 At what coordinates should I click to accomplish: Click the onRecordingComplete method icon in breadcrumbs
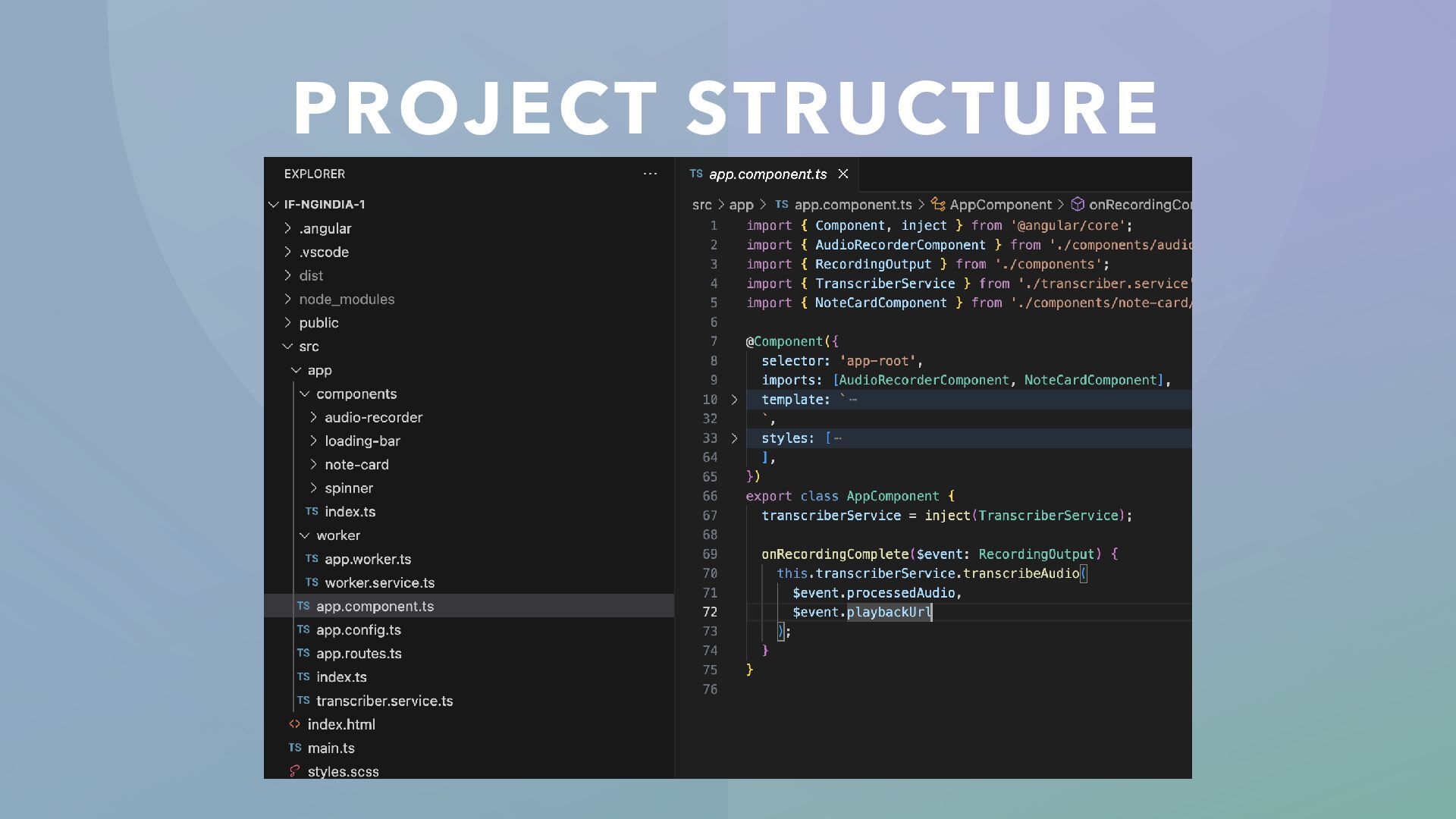tap(1077, 205)
